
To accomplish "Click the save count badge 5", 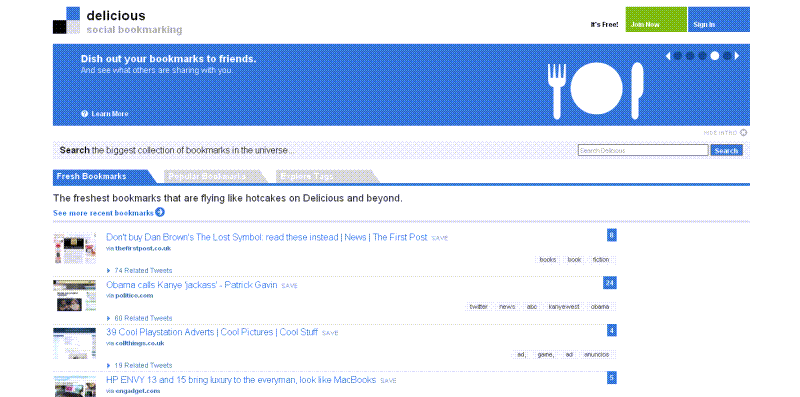I will coord(612,378).
